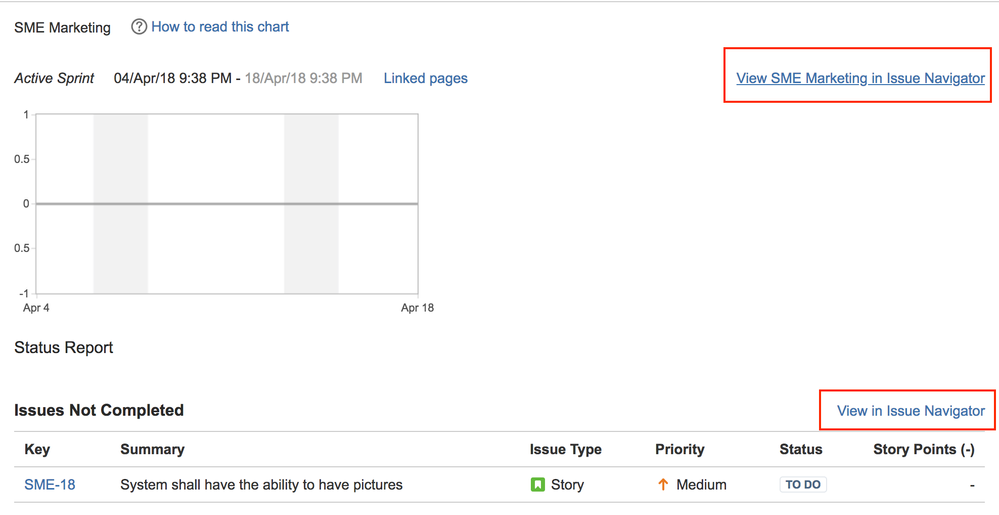999x515 pixels.
Task: Click the burndown line at zero
Action: [227, 204]
